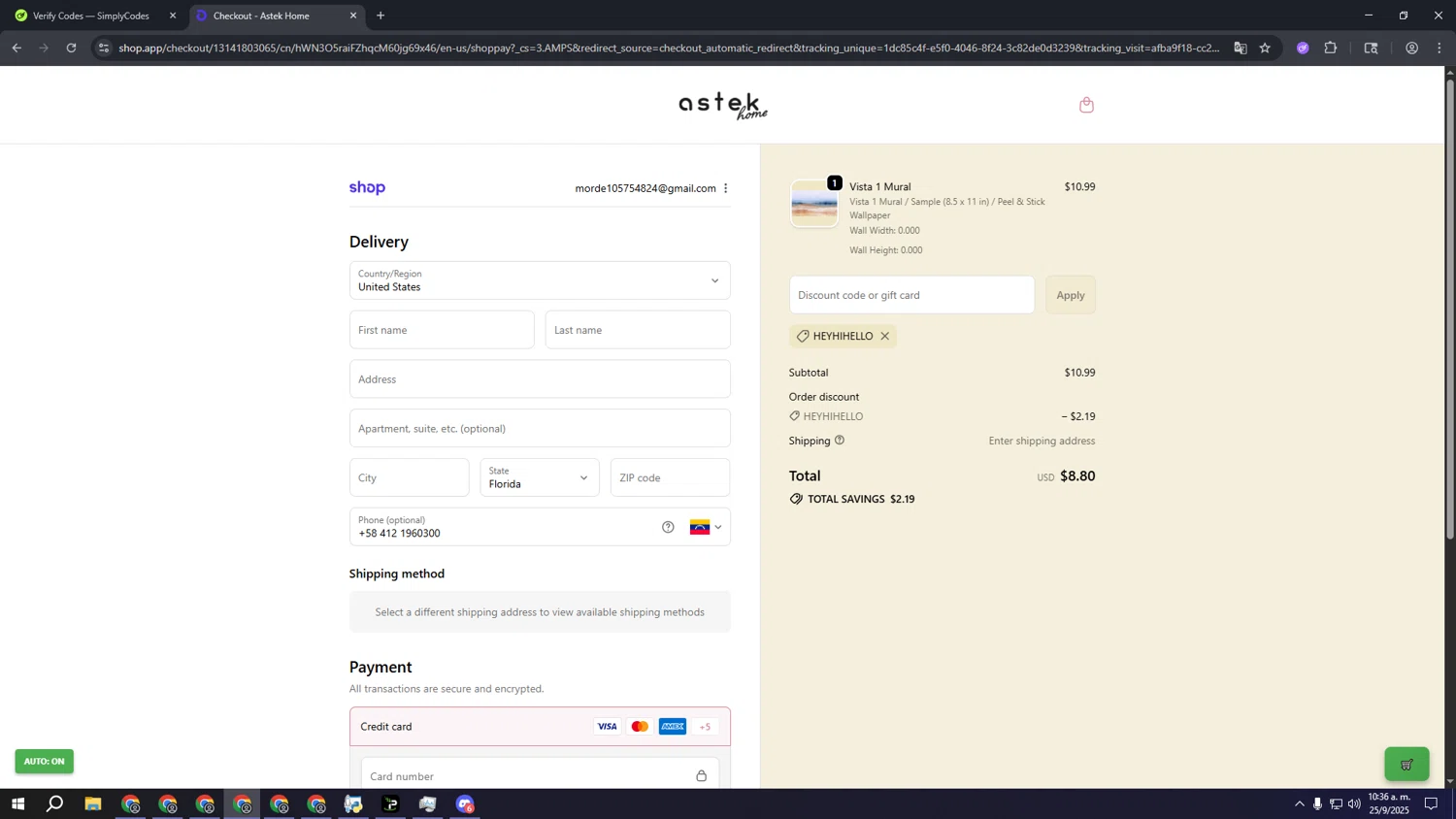Click the TOTAL SAVINGS $2.19 text

(861, 499)
